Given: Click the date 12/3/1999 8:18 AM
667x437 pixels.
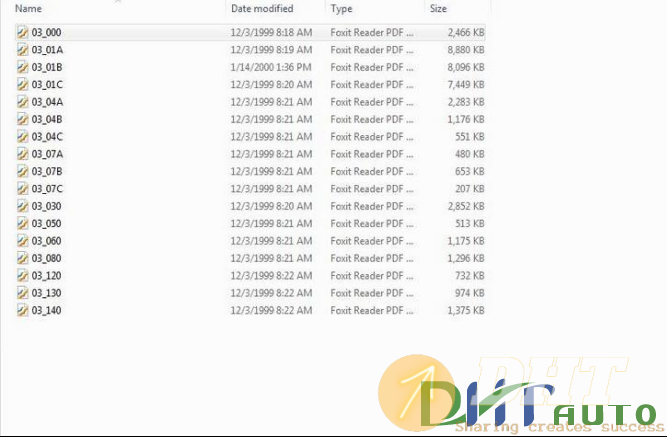Looking at the screenshot, I should pos(271,32).
